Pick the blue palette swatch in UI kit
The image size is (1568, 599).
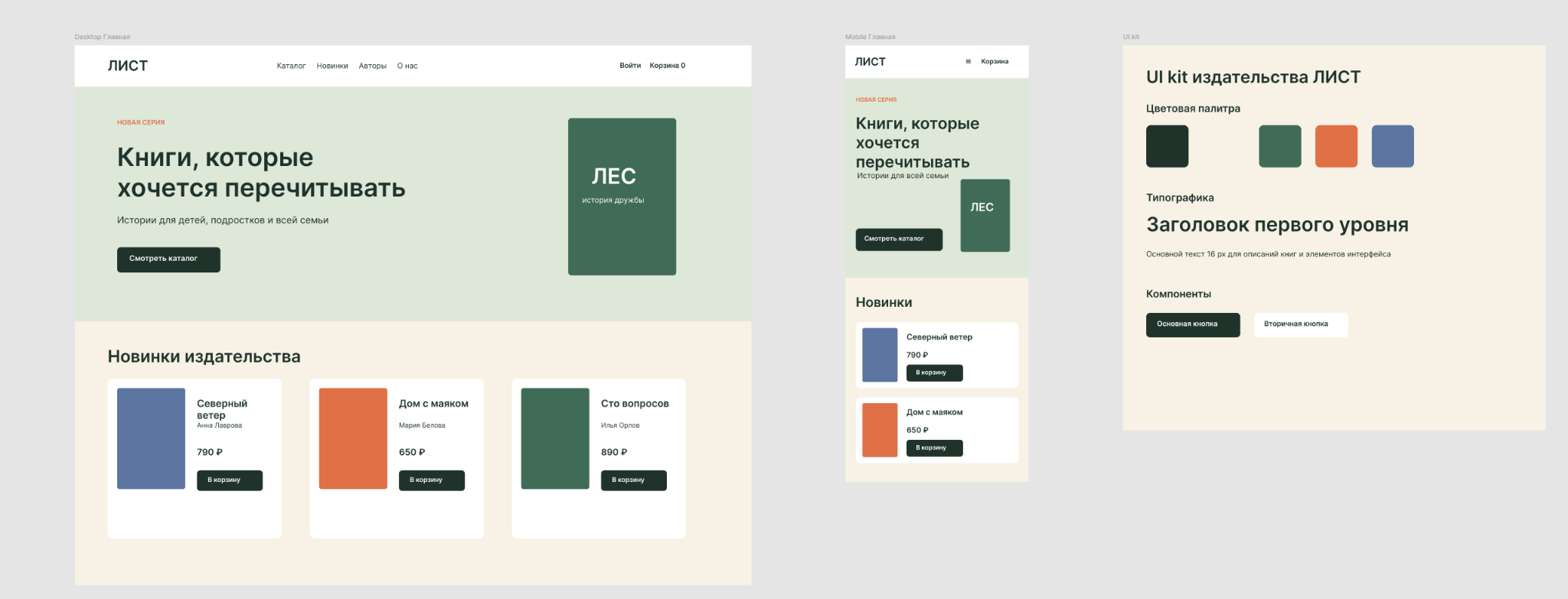coord(1393,146)
